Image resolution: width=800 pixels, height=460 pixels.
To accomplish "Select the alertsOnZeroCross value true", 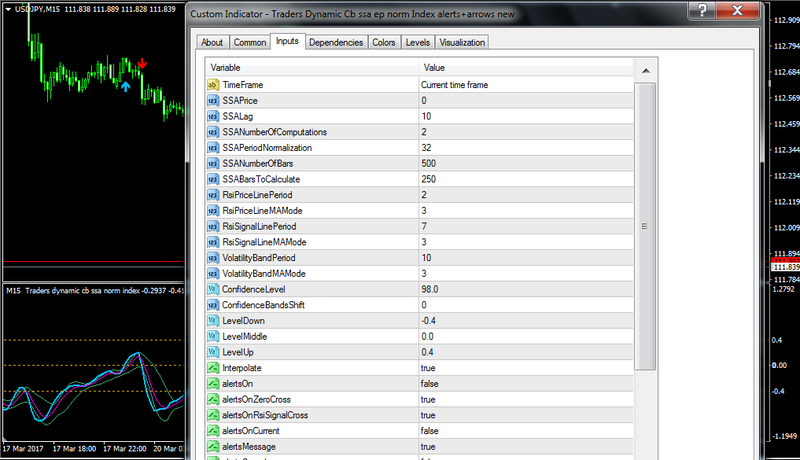I will coord(428,400).
